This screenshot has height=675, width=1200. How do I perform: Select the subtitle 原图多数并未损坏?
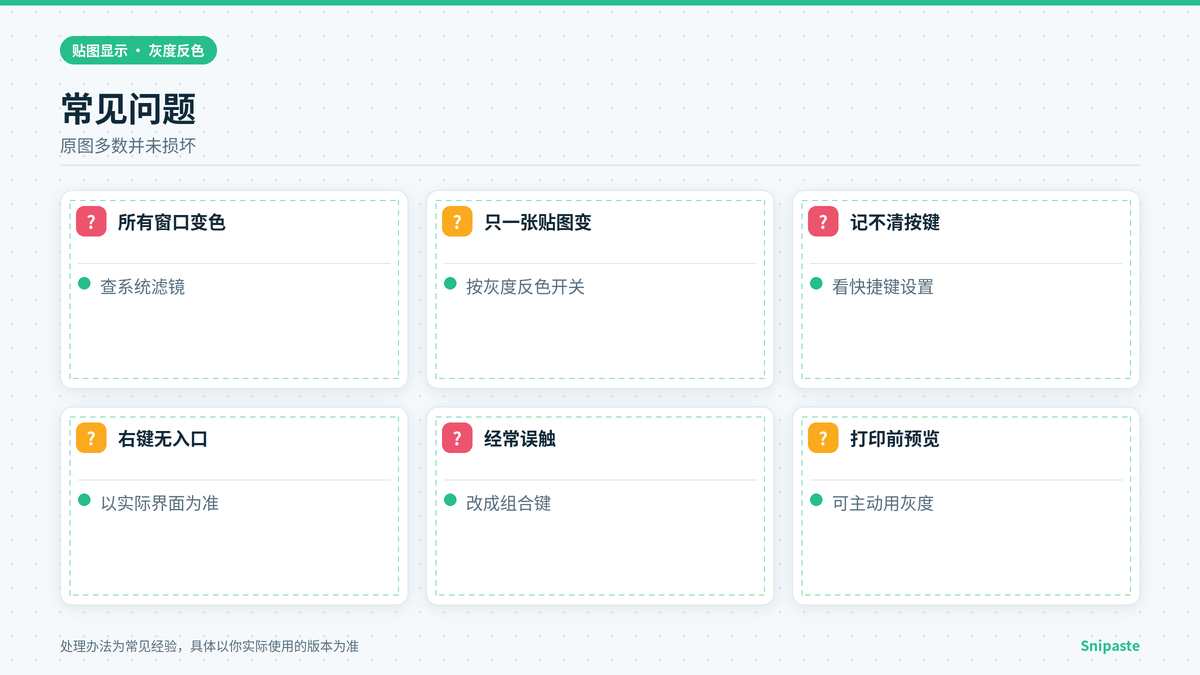pyautogui.click(x=128, y=146)
